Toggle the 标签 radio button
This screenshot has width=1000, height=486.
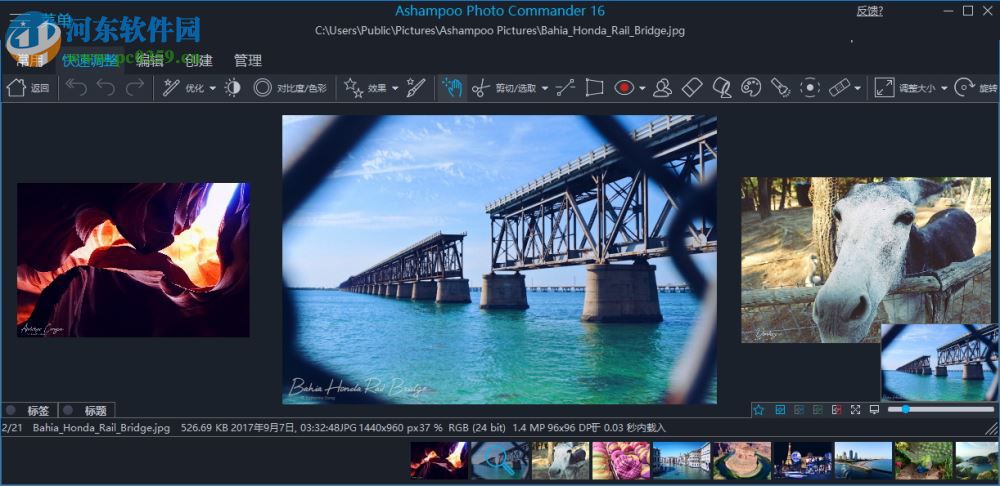point(11,410)
